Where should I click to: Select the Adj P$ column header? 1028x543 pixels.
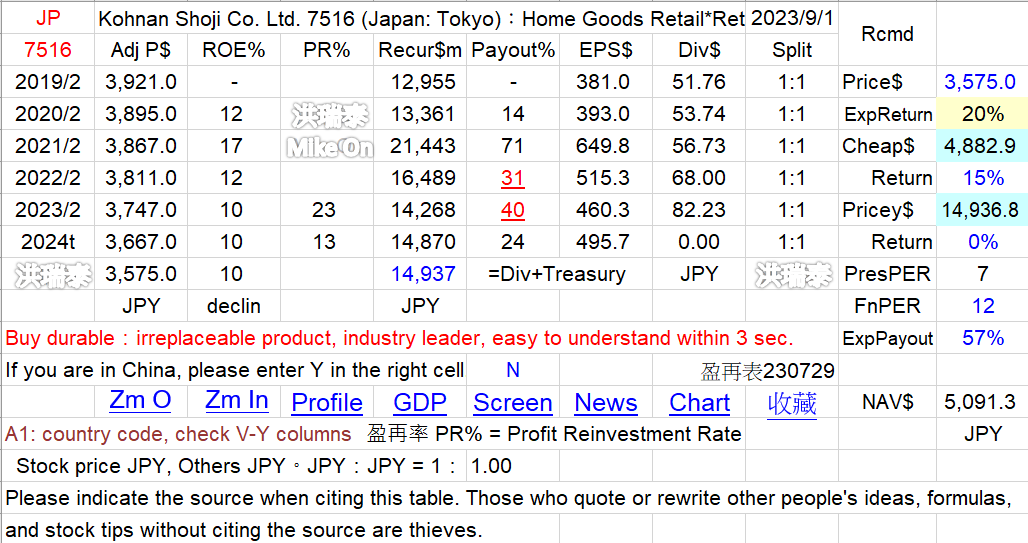pyautogui.click(x=140, y=50)
